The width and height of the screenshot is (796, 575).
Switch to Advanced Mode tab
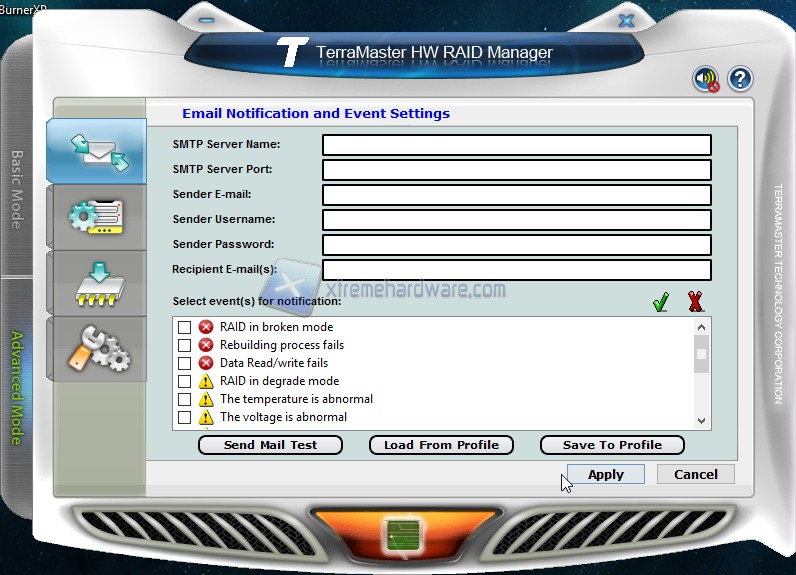(16, 387)
